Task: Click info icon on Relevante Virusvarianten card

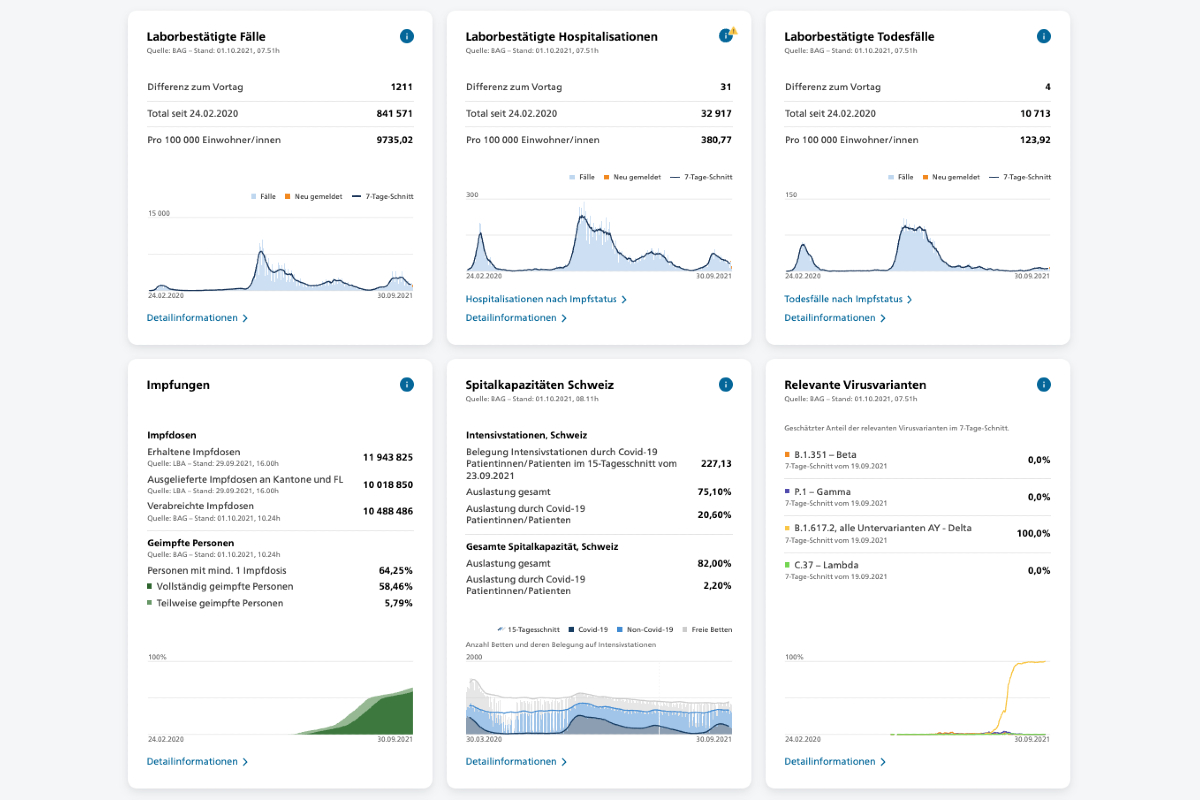Action: (x=1044, y=384)
